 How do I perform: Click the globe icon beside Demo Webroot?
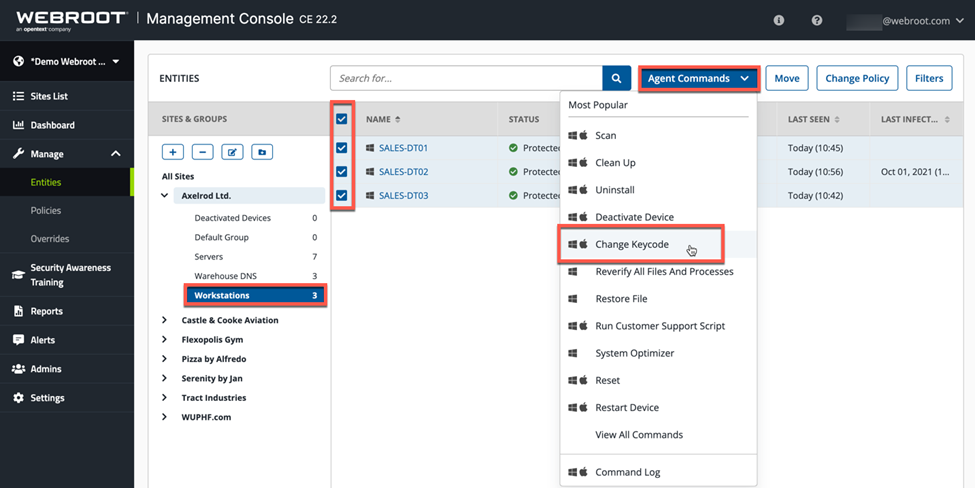click(x=19, y=62)
